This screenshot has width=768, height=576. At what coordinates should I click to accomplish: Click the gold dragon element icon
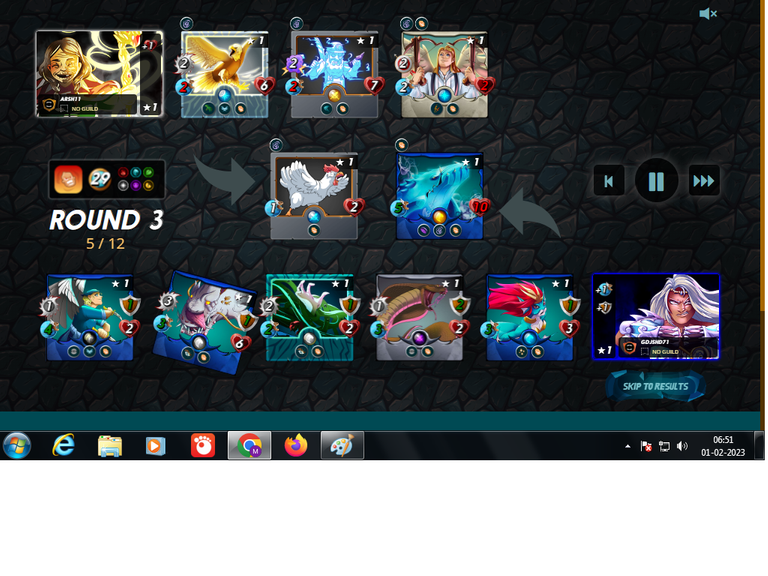148,186
